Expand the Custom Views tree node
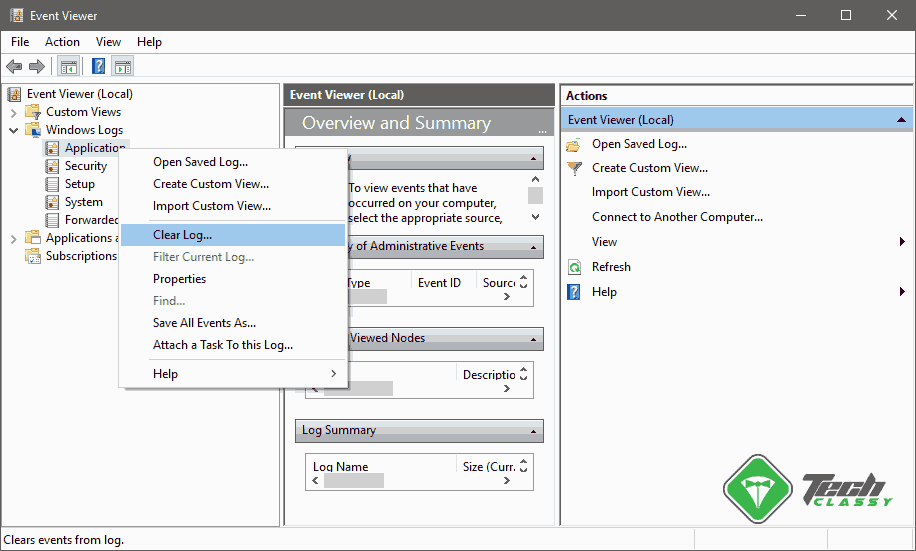 13,112
